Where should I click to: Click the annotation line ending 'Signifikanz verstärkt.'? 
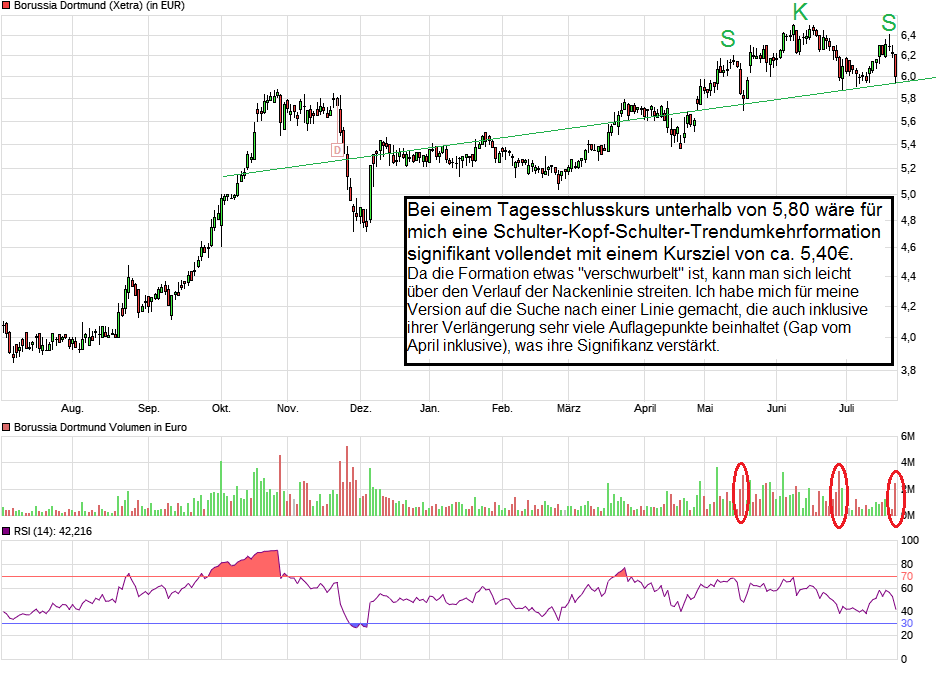click(563, 346)
